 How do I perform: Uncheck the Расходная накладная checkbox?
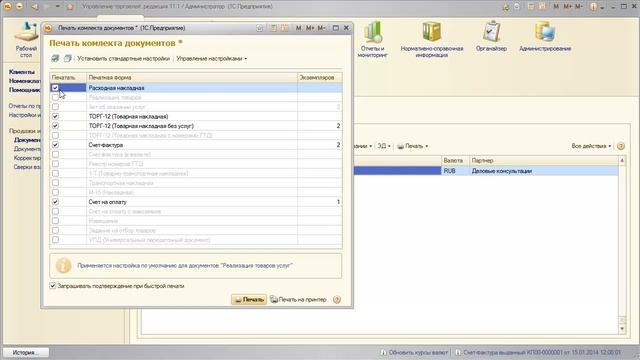55,88
